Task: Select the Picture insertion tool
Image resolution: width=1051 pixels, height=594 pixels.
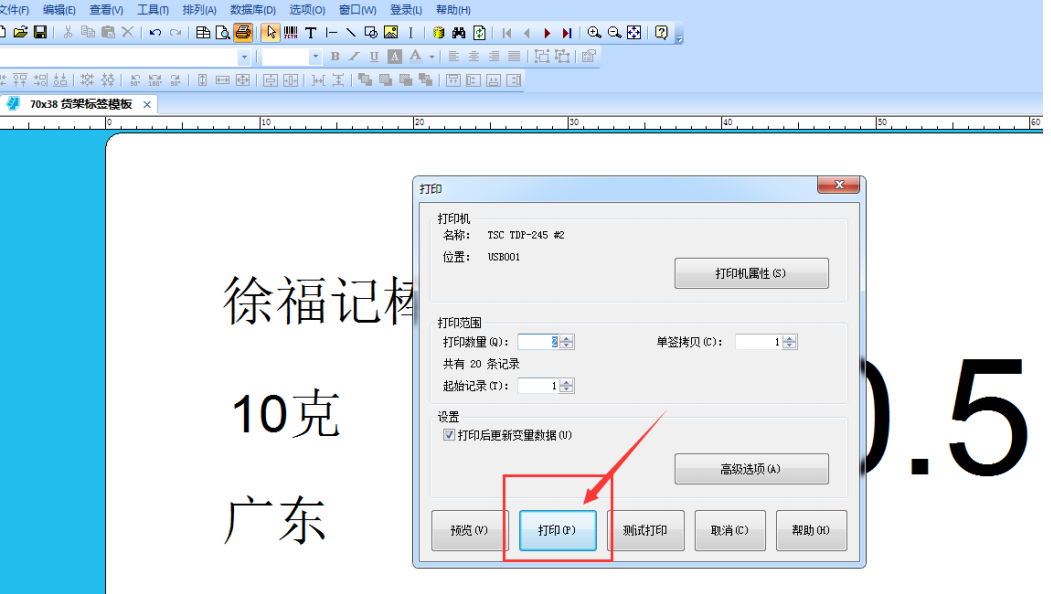Action: [391, 32]
